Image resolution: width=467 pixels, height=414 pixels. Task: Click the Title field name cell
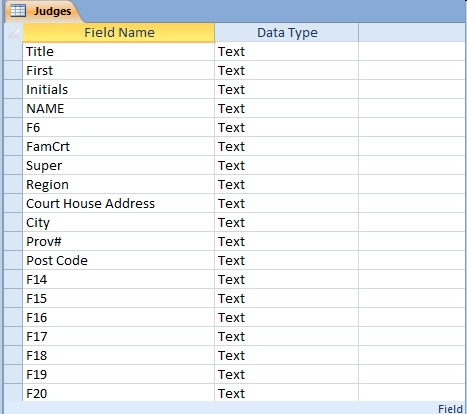click(119, 51)
